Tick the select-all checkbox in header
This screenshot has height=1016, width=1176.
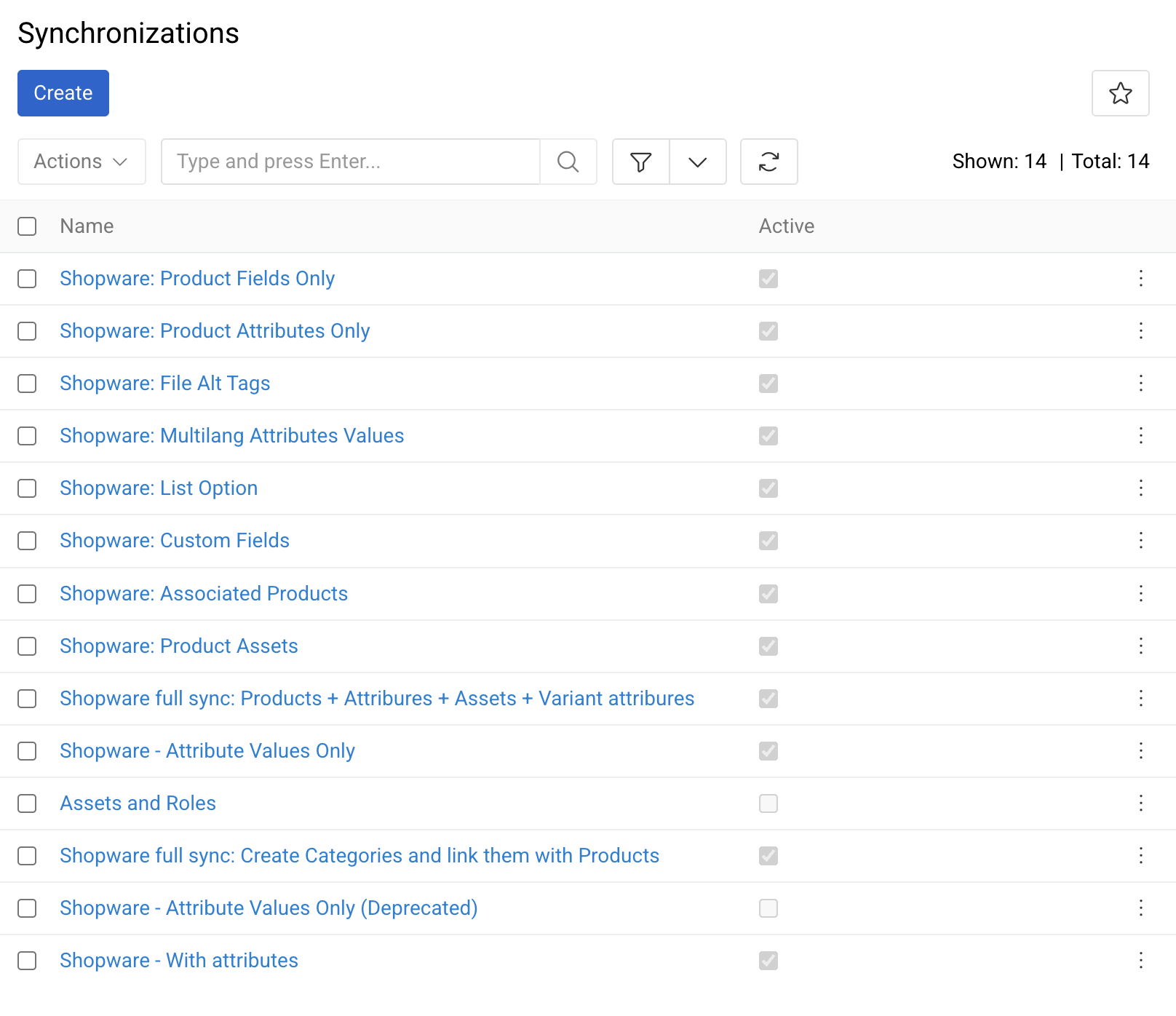(x=27, y=226)
